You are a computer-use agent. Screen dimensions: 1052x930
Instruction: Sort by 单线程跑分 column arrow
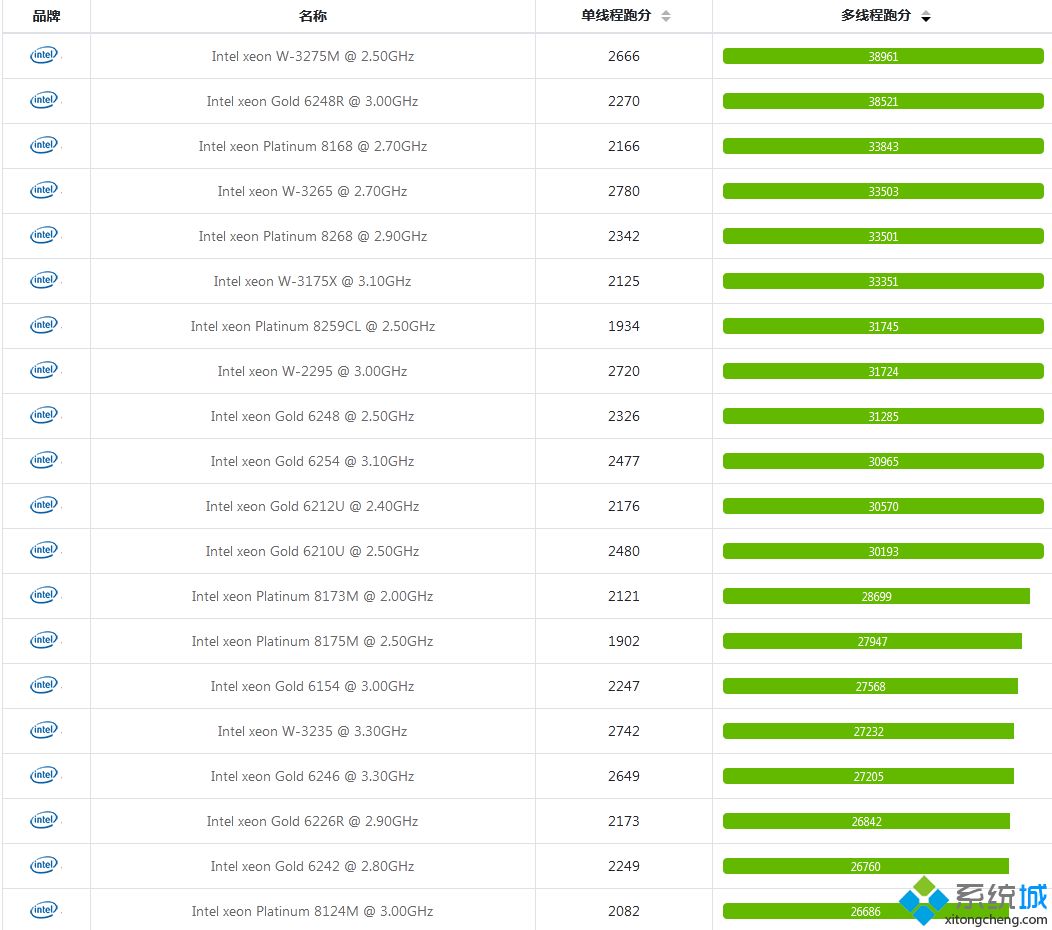(666, 16)
